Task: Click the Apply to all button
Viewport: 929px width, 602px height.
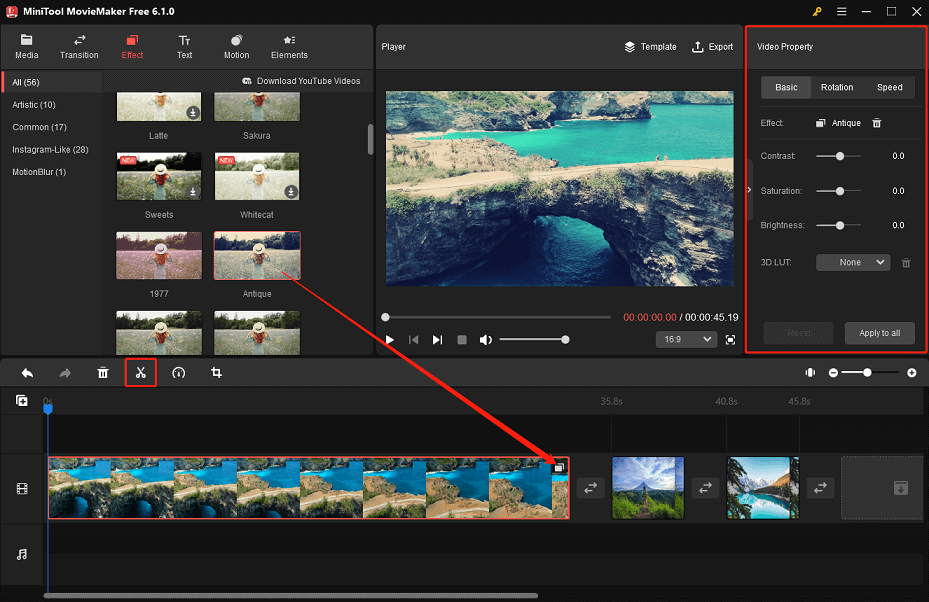Action: coord(879,333)
